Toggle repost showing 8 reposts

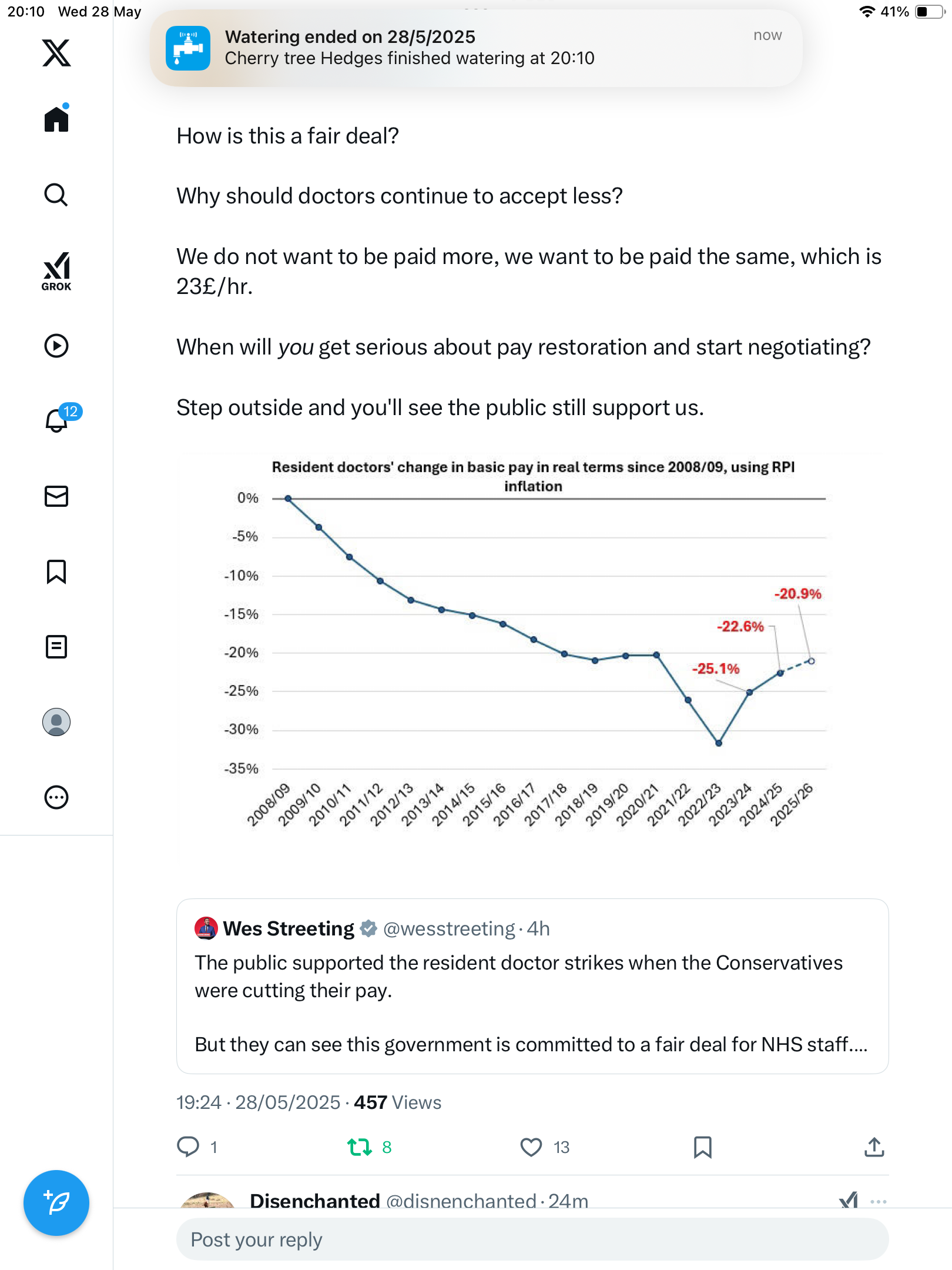click(x=359, y=1147)
